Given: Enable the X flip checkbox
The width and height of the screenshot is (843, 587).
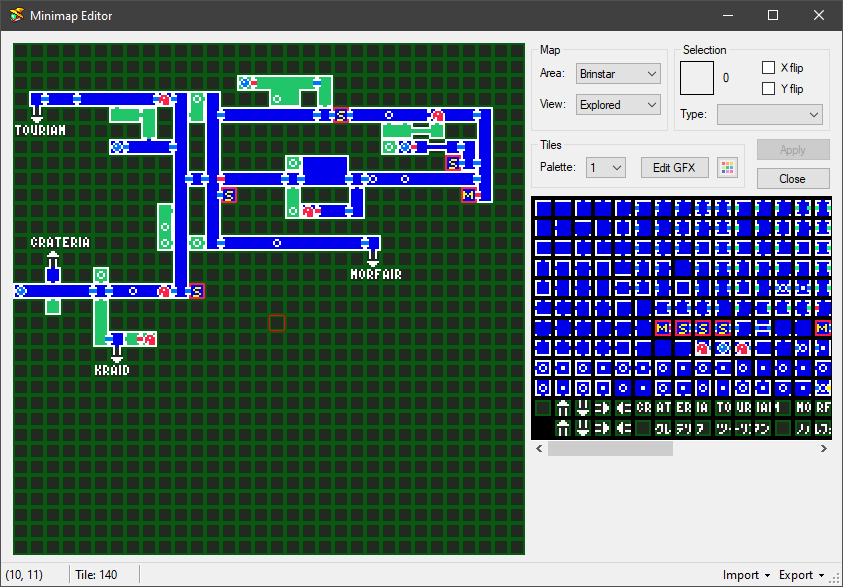Looking at the screenshot, I should pyautogui.click(x=768, y=68).
